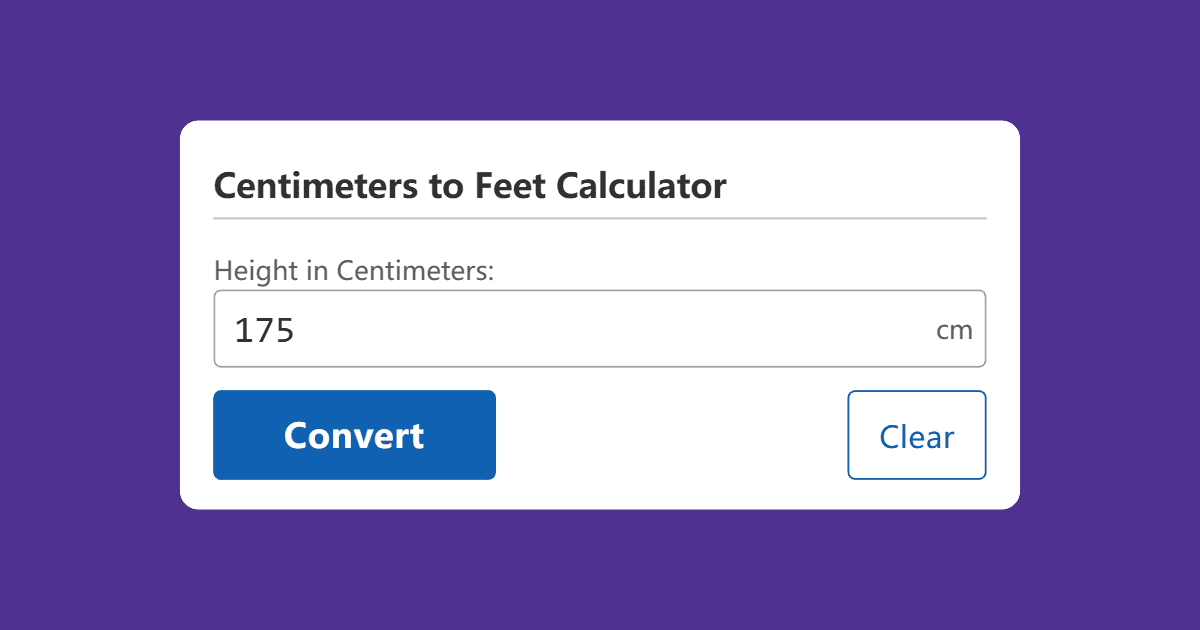Click the Centimeters to Feet Calculator heading
1200x630 pixels.
coord(470,186)
